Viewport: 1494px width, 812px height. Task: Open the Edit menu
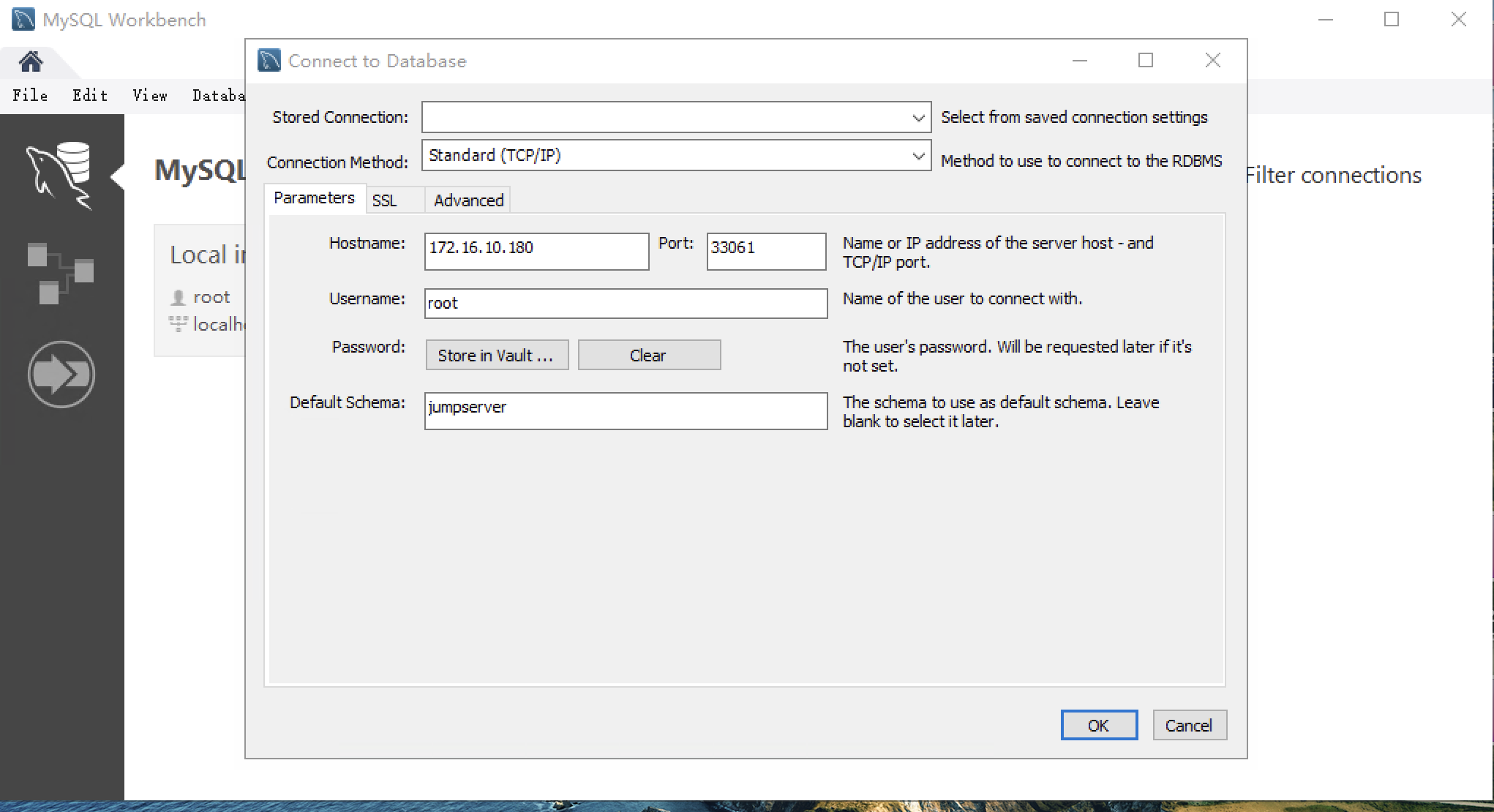(90, 96)
